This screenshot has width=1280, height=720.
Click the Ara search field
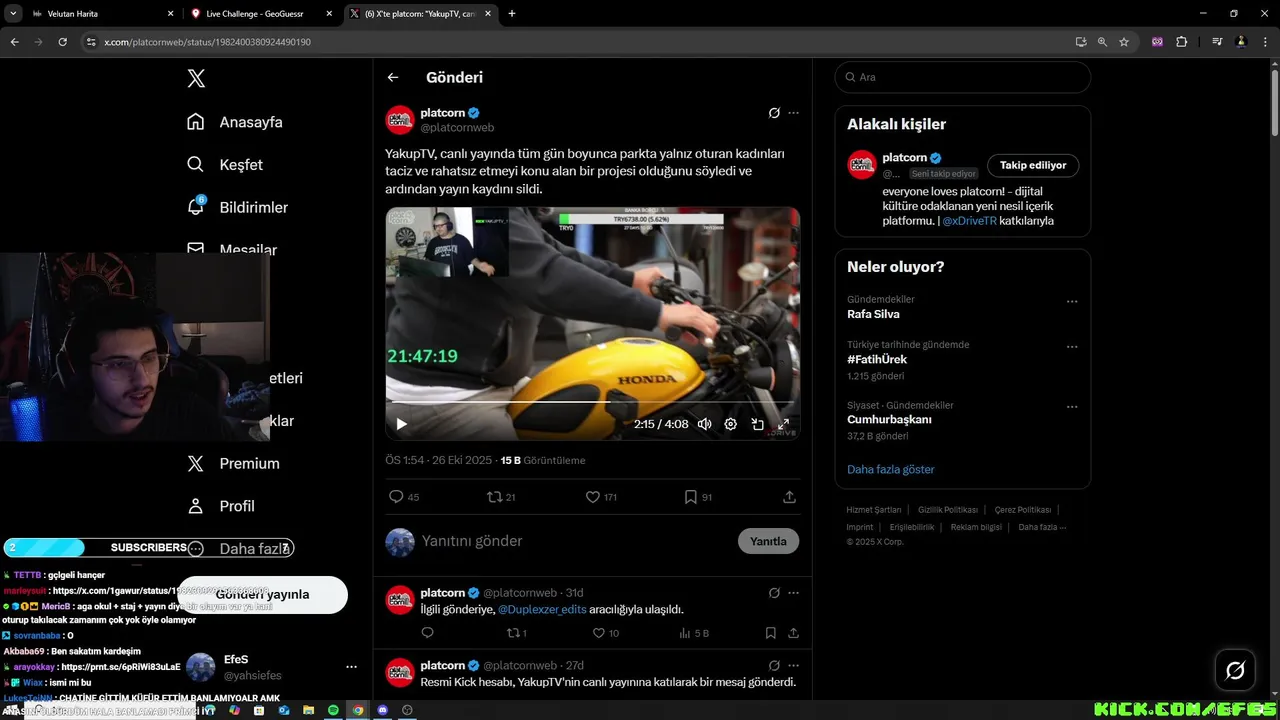coord(962,77)
